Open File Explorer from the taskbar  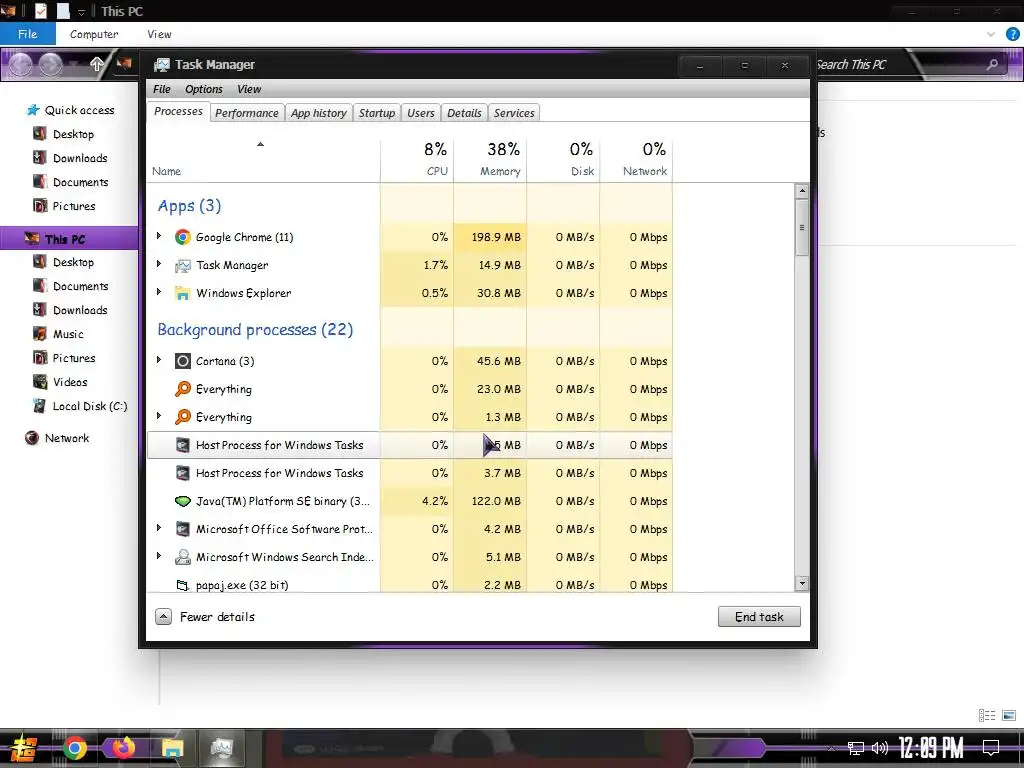[x=172, y=748]
